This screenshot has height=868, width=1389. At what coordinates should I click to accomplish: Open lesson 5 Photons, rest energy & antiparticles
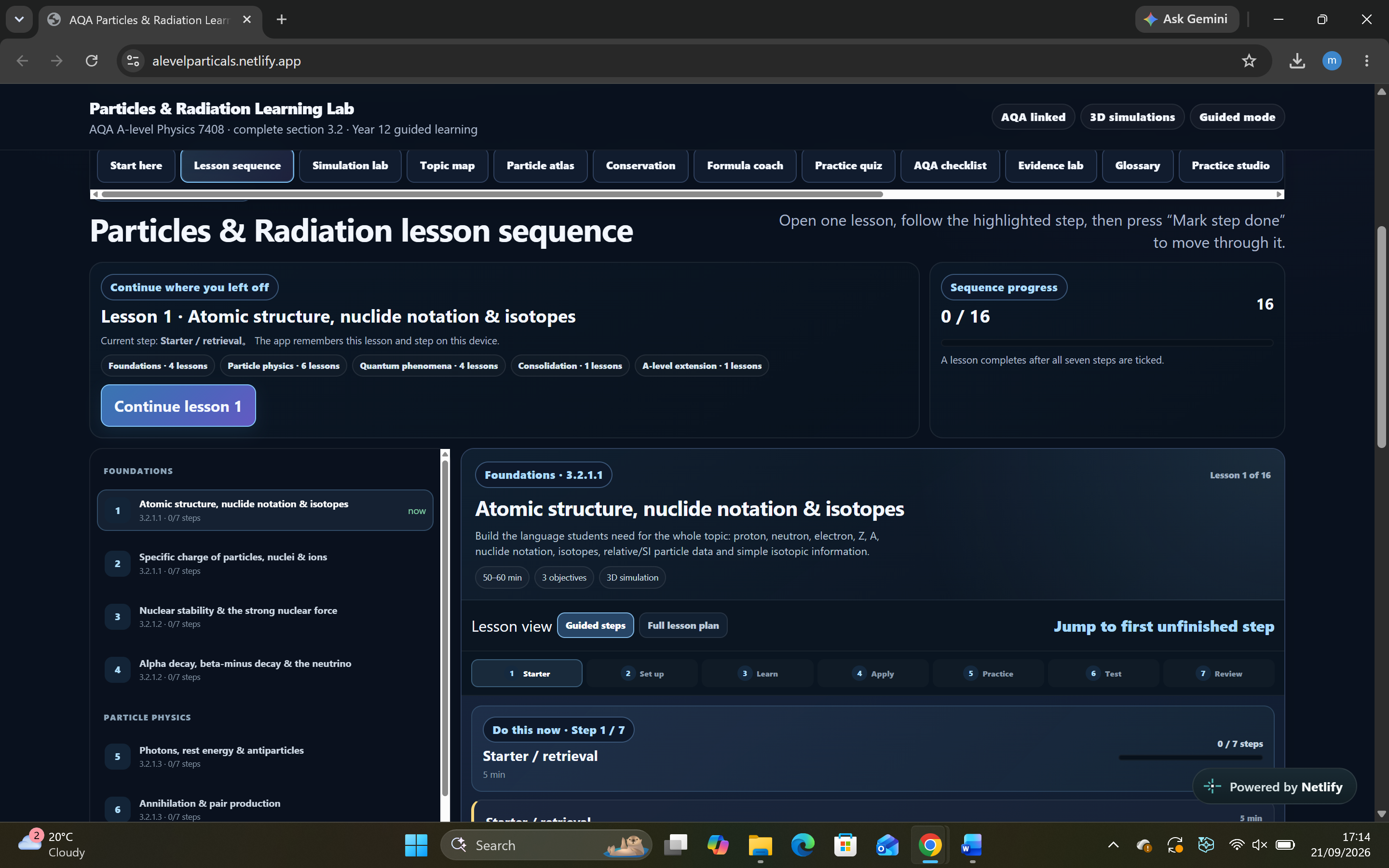[265, 756]
